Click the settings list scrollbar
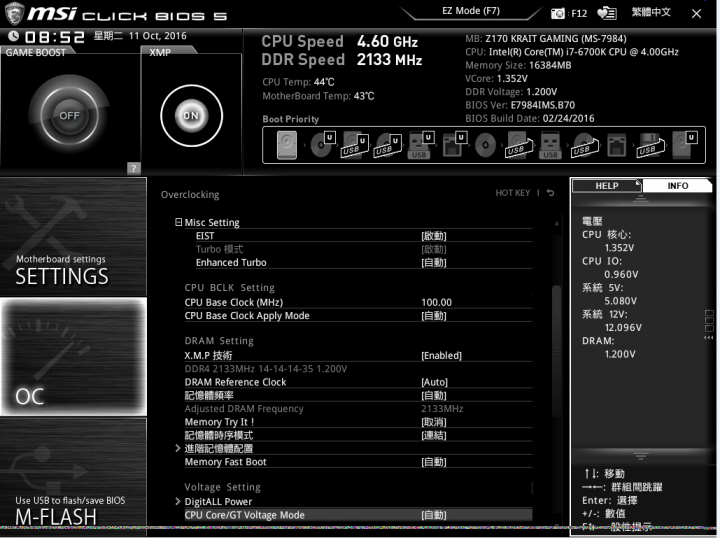Viewport: 720px width, 538px height. [x=557, y=350]
